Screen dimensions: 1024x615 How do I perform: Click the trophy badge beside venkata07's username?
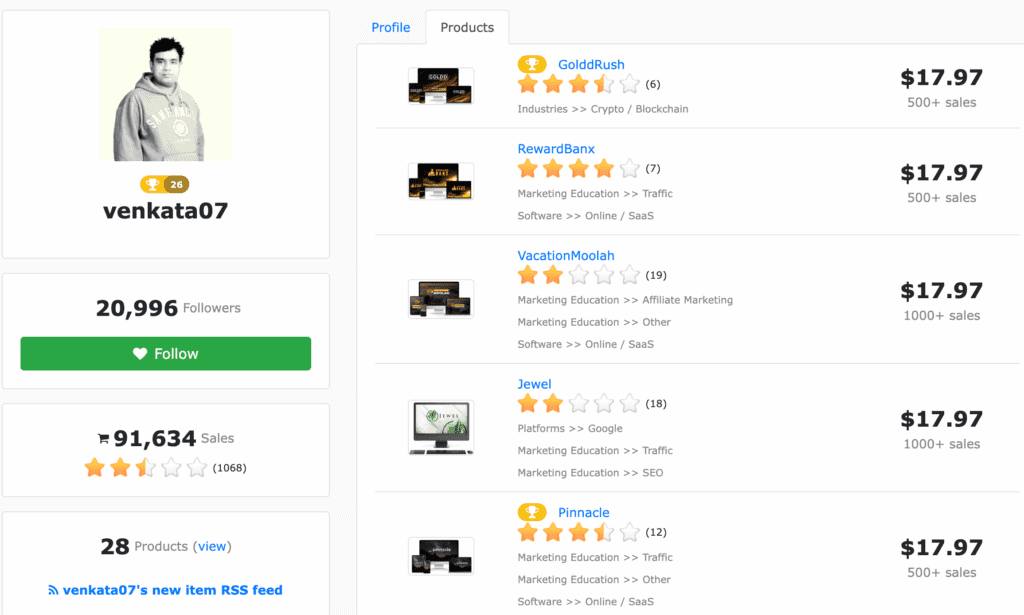(152, 183)
